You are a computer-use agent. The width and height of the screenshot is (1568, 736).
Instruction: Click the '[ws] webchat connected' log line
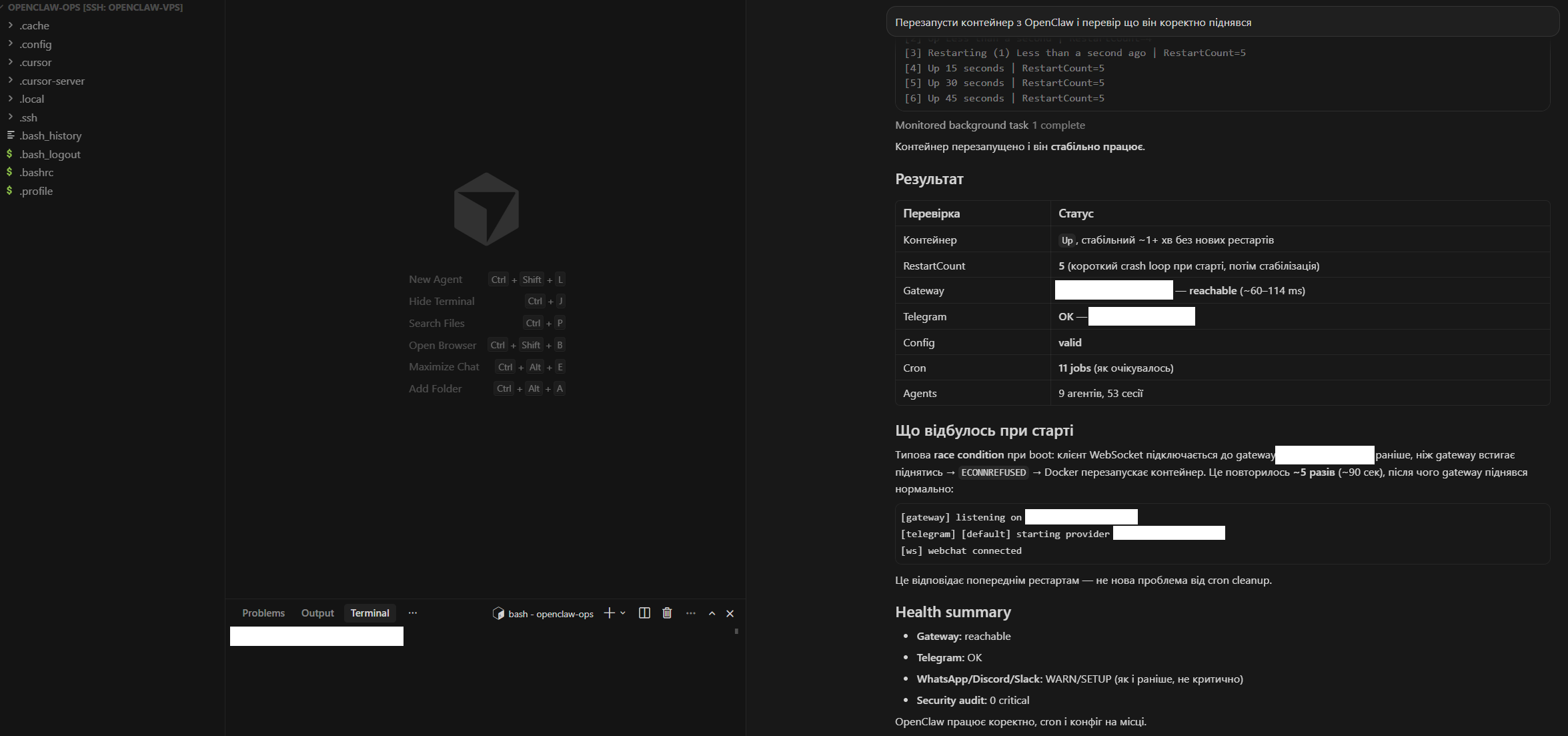click(x=961, y=550)
